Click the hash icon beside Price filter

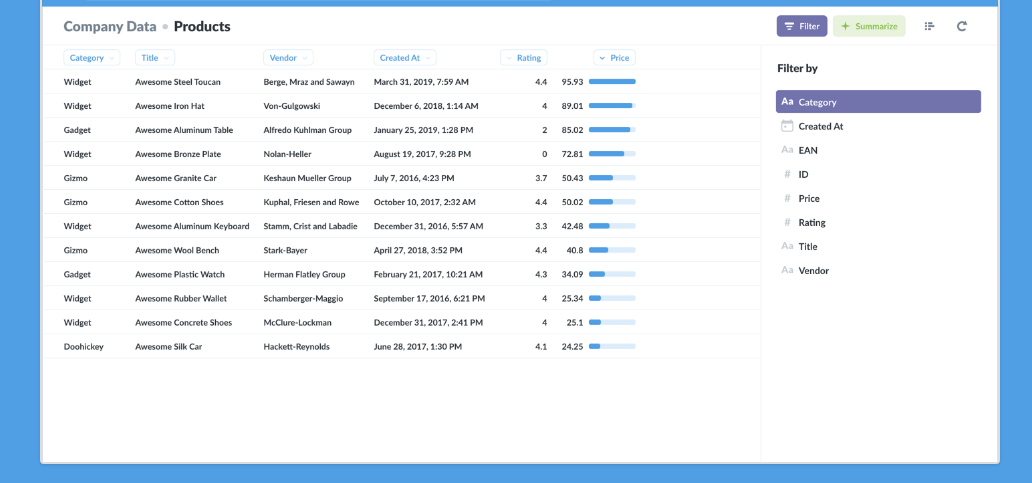tap(787, 198)
